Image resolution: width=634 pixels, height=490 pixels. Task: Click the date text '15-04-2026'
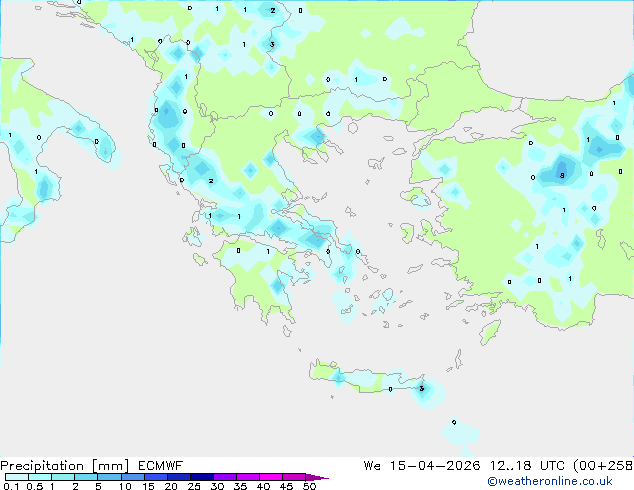435,466
